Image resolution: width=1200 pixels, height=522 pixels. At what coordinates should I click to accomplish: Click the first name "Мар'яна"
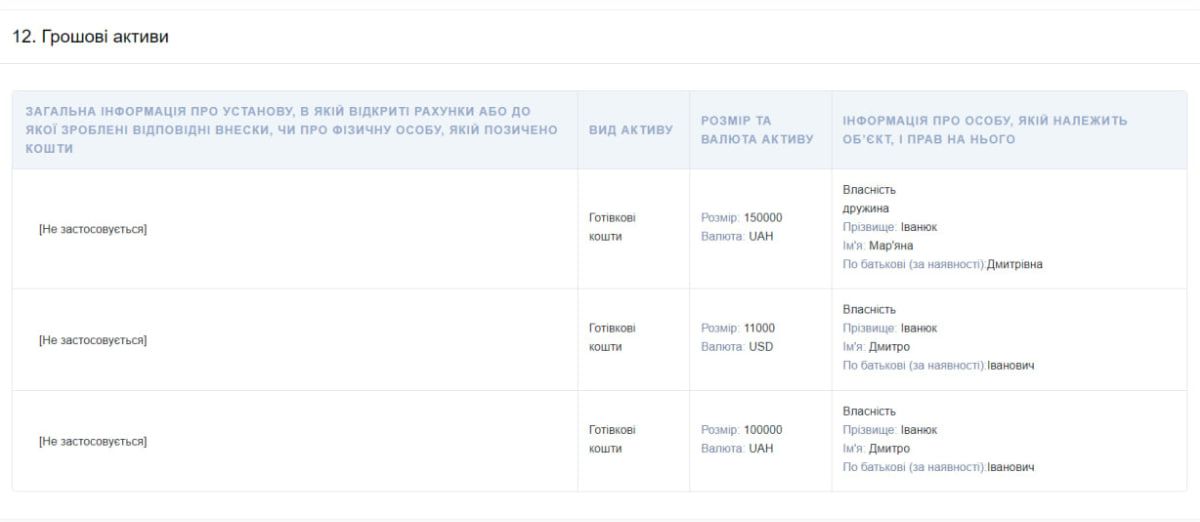pyautogui.click(x=891, y=246)
